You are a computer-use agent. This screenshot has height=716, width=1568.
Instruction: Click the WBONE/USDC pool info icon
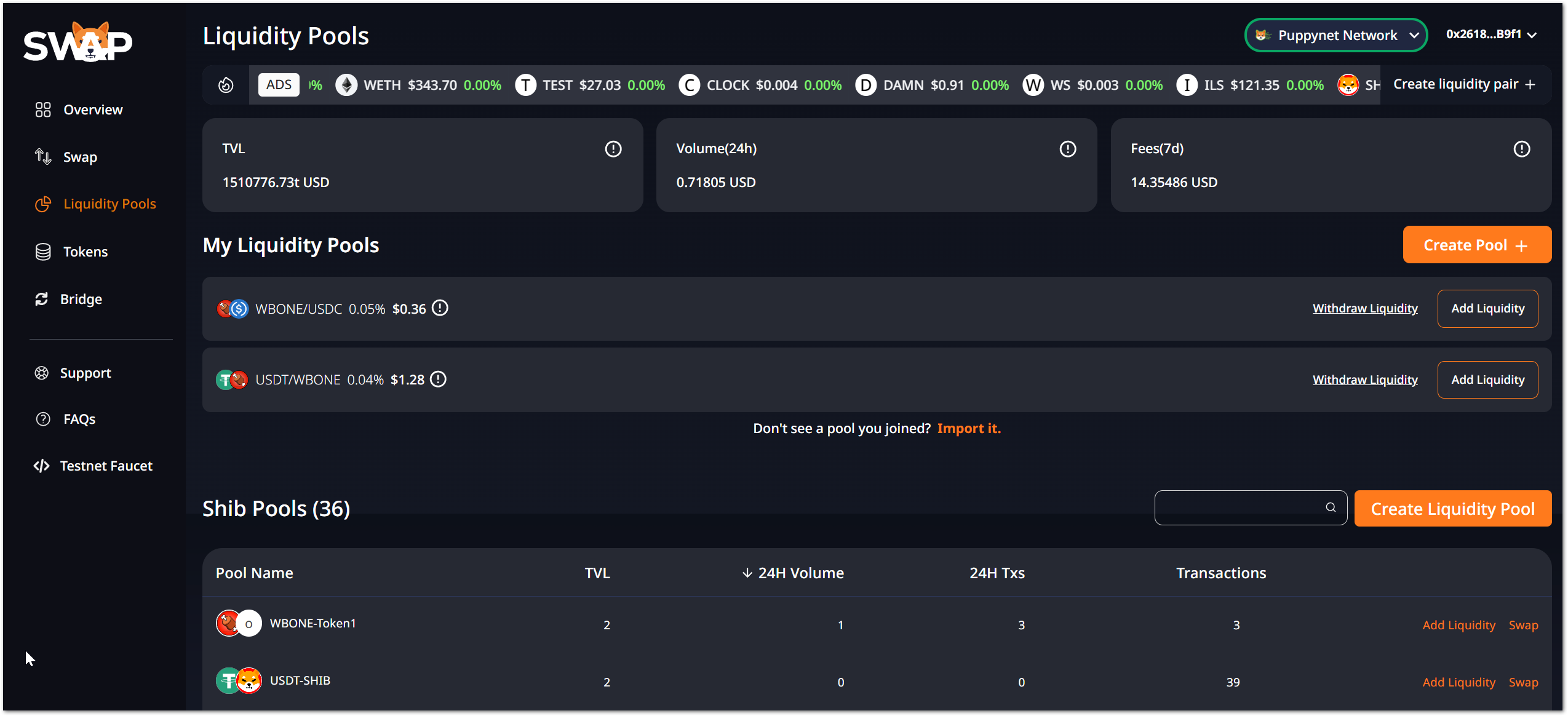click(x=440, y=308)
